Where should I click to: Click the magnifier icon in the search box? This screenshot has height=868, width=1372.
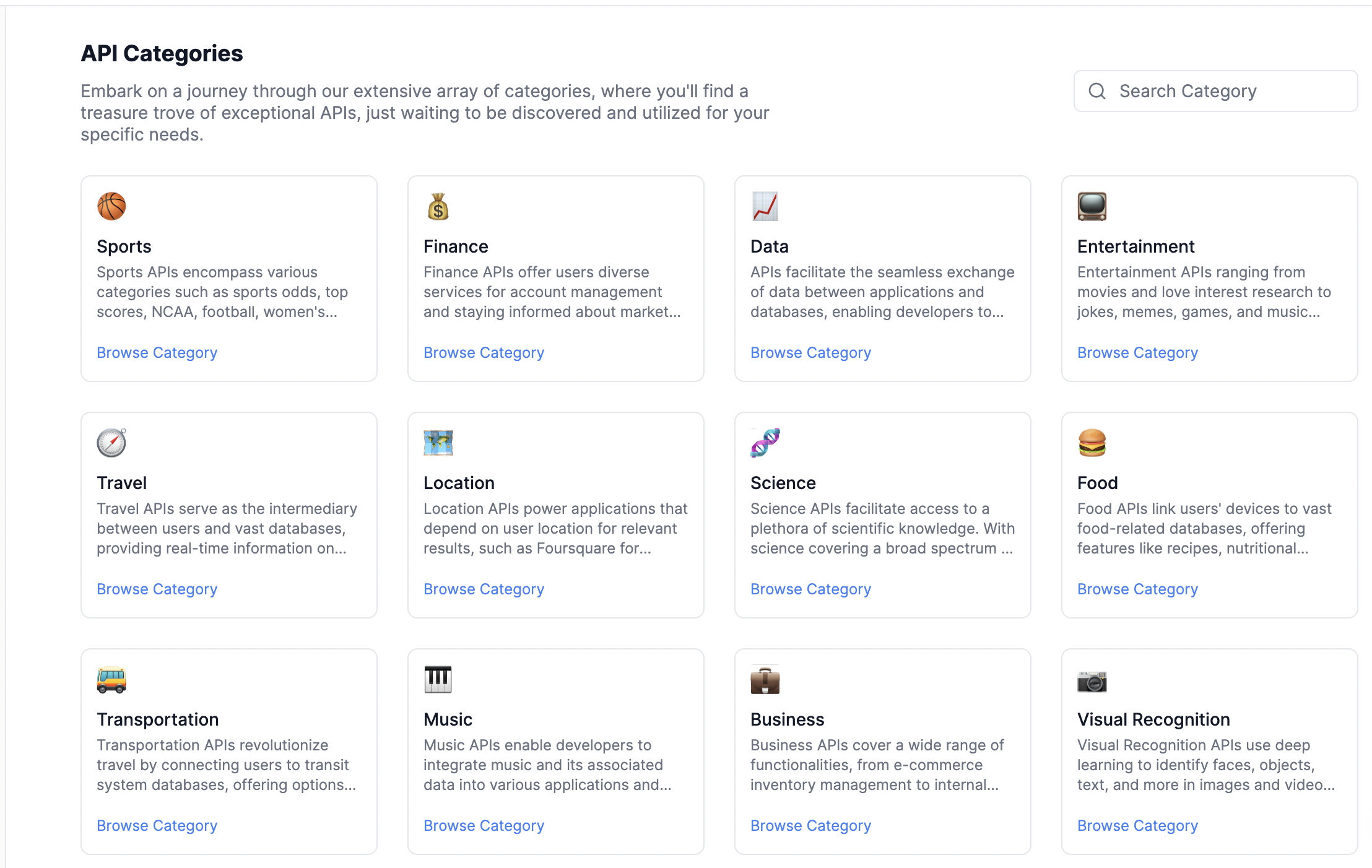click(x=1097, y=91)
